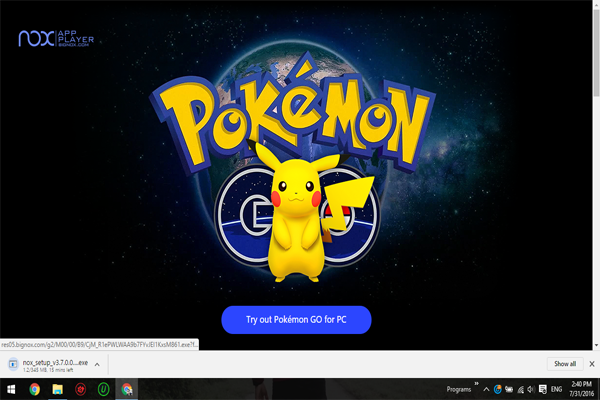Open the Action Center notifications icon
Image resolution: width=600 pixels, height=400 pixels.
click(543, 390)
